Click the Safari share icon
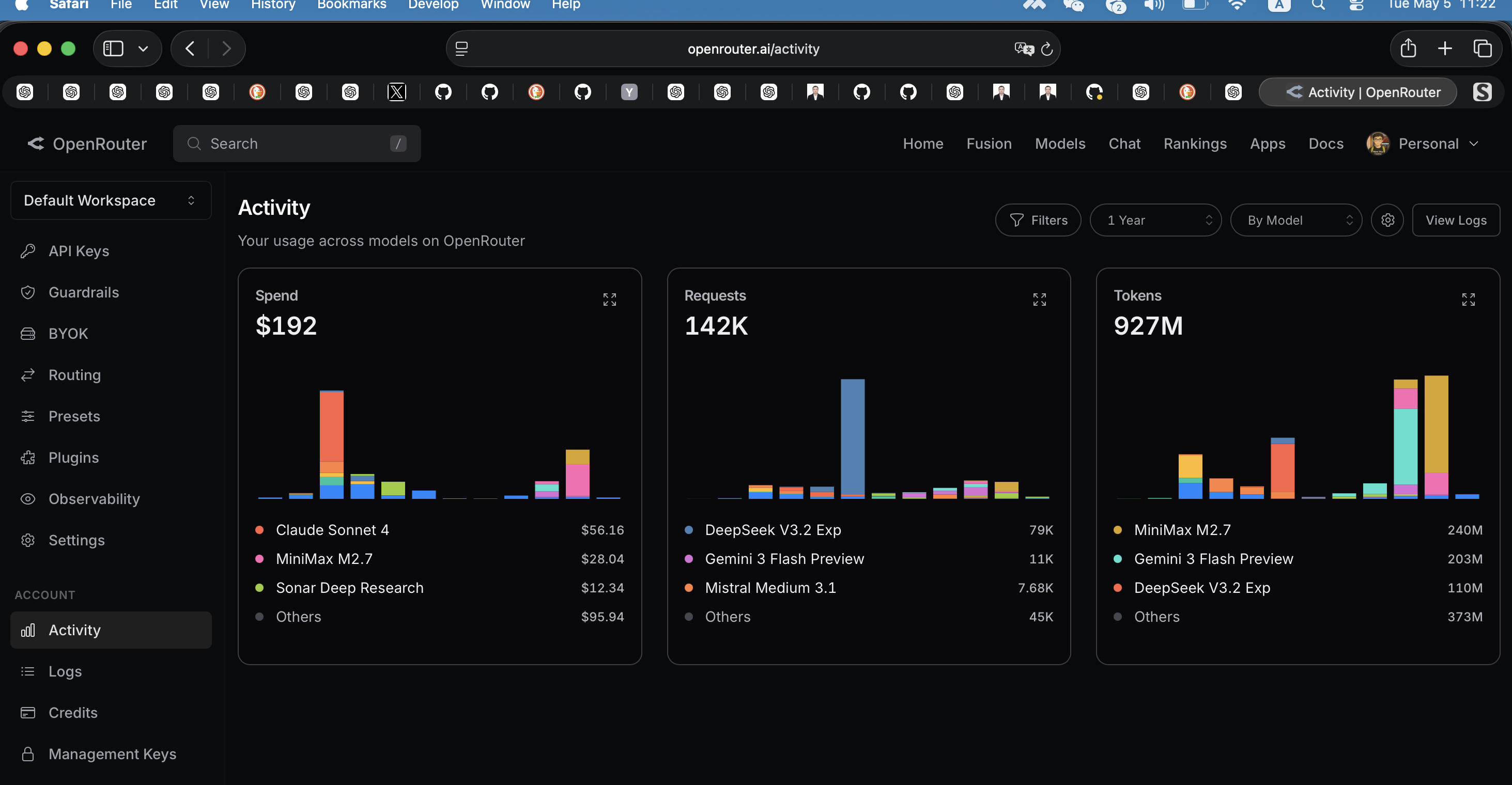The height and width of the screenshot is (785, 1512). click(x=1408, y=48)
